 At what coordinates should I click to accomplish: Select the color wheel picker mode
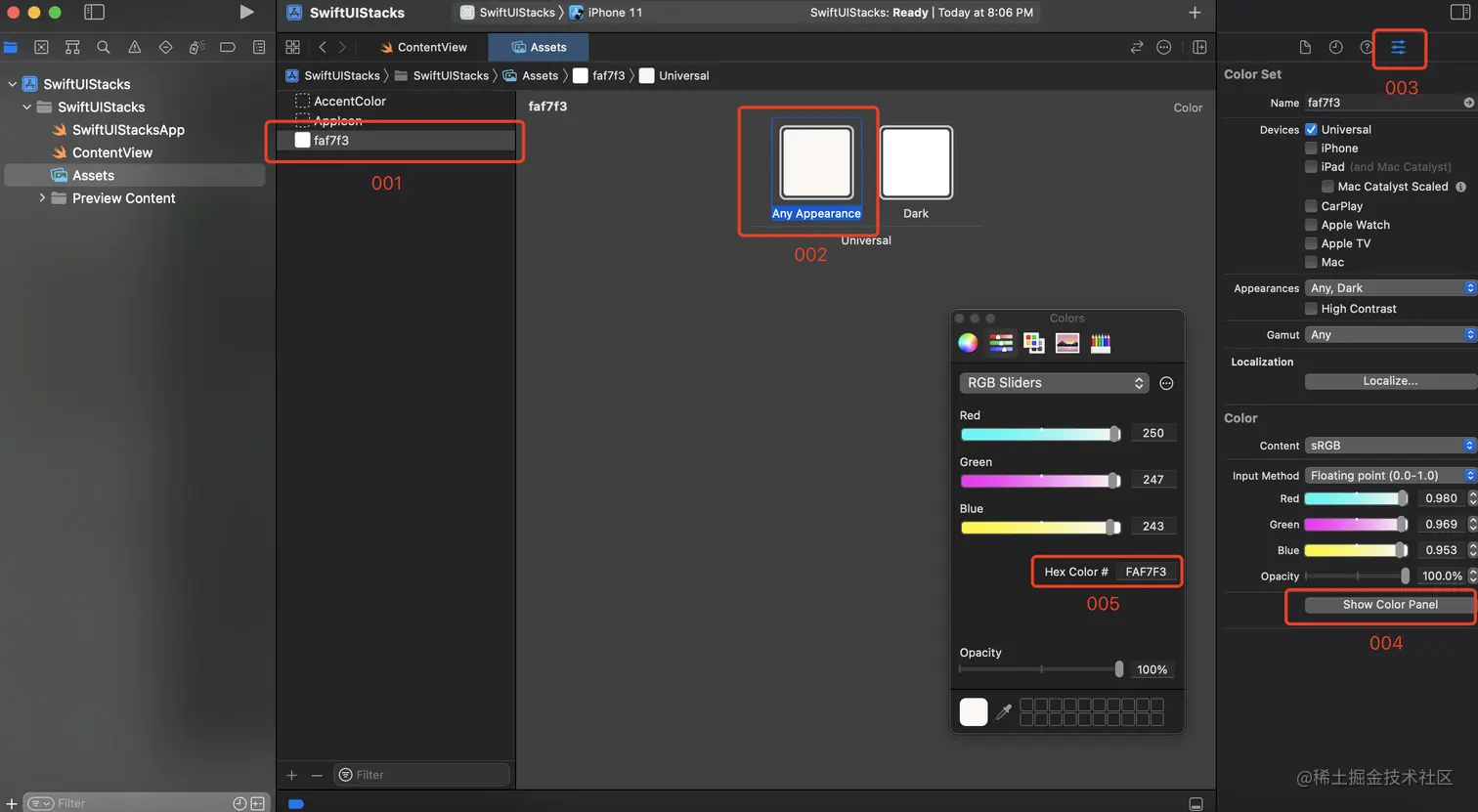pyautogui.click(x=968, y=342)
